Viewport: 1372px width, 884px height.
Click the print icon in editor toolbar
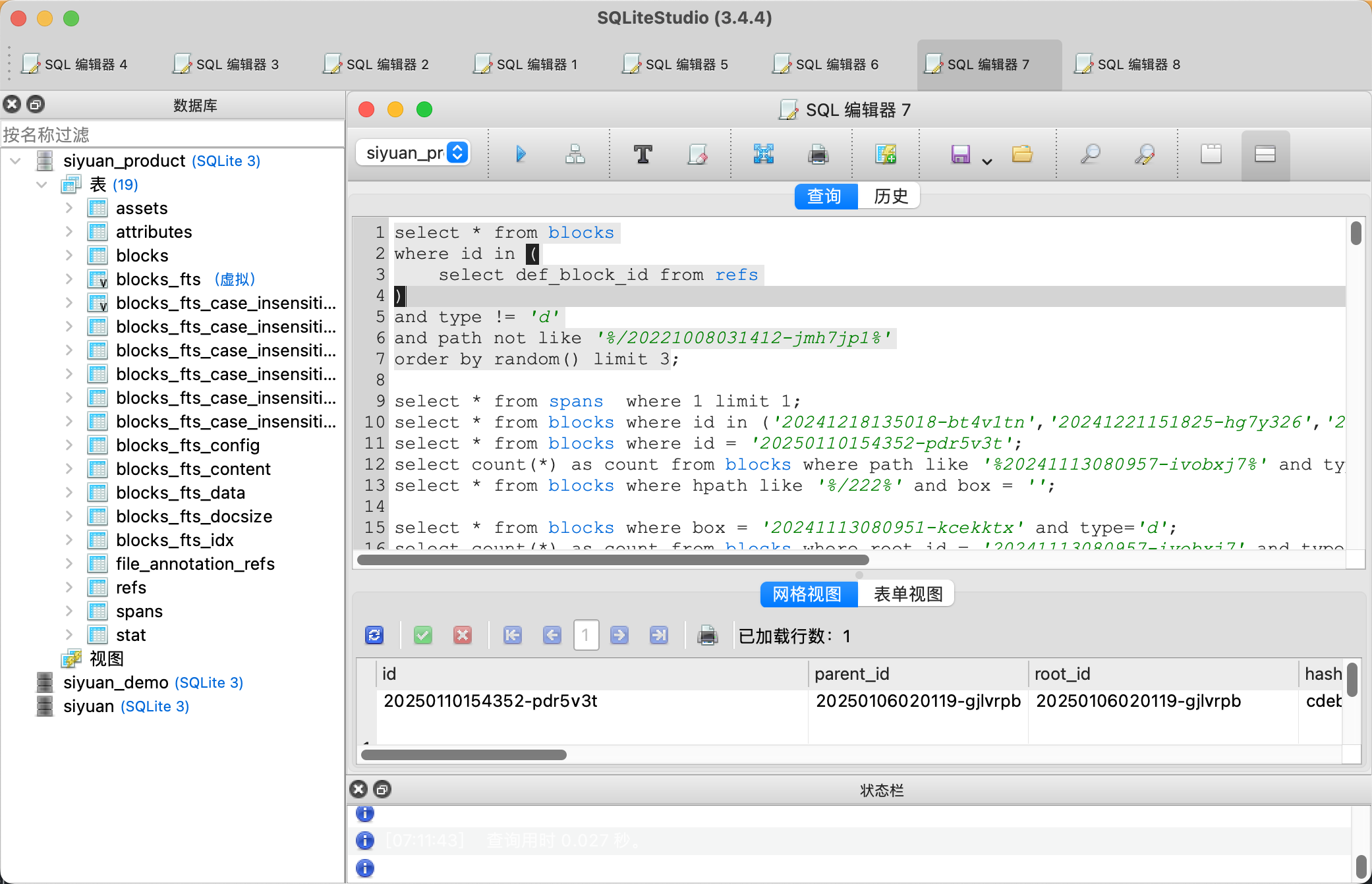818,154
